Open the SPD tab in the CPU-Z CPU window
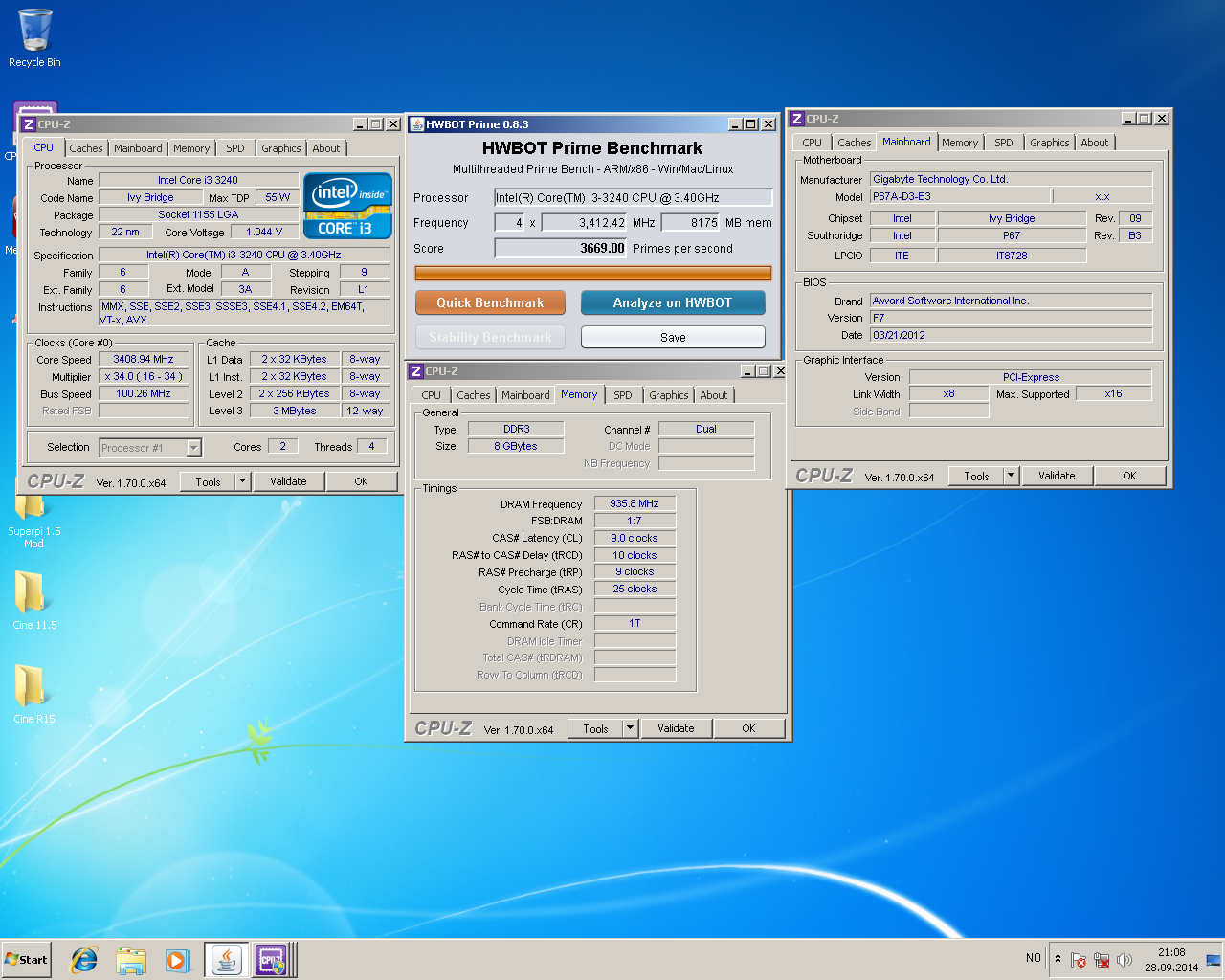 [235, 148]
